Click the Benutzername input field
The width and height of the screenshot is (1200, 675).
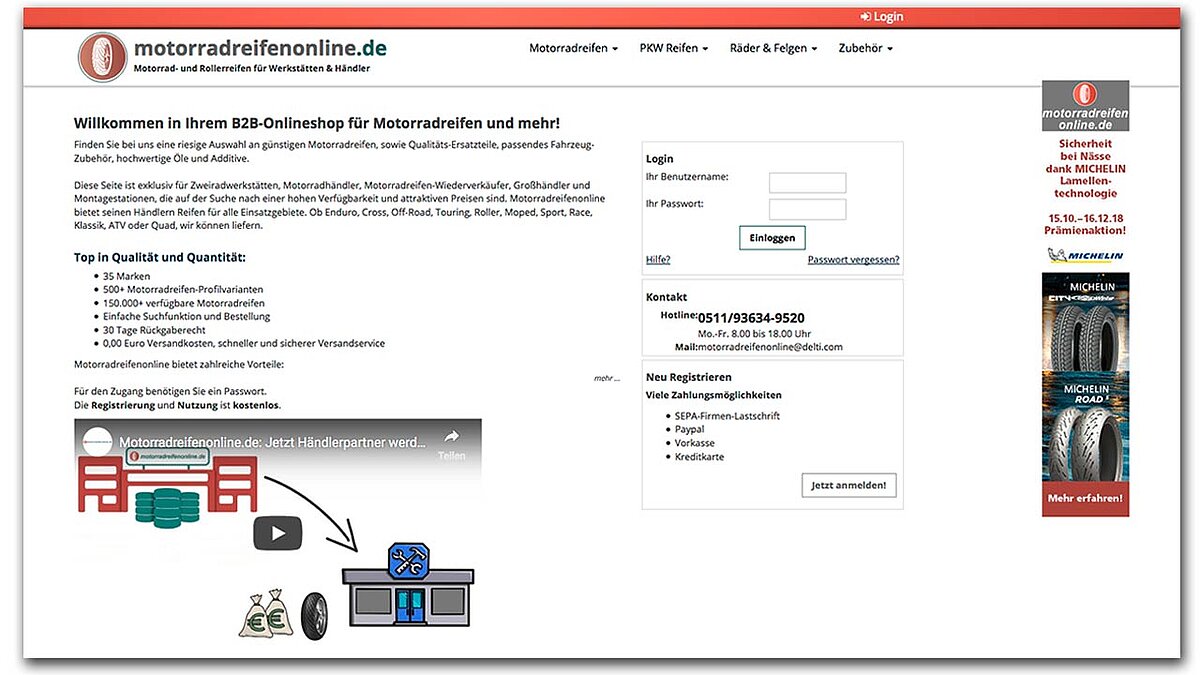click(807, 183)
